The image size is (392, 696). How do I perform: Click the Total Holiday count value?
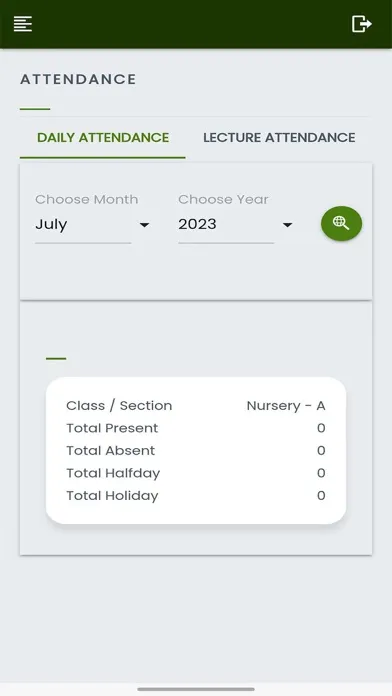click(x=321, y=496)
